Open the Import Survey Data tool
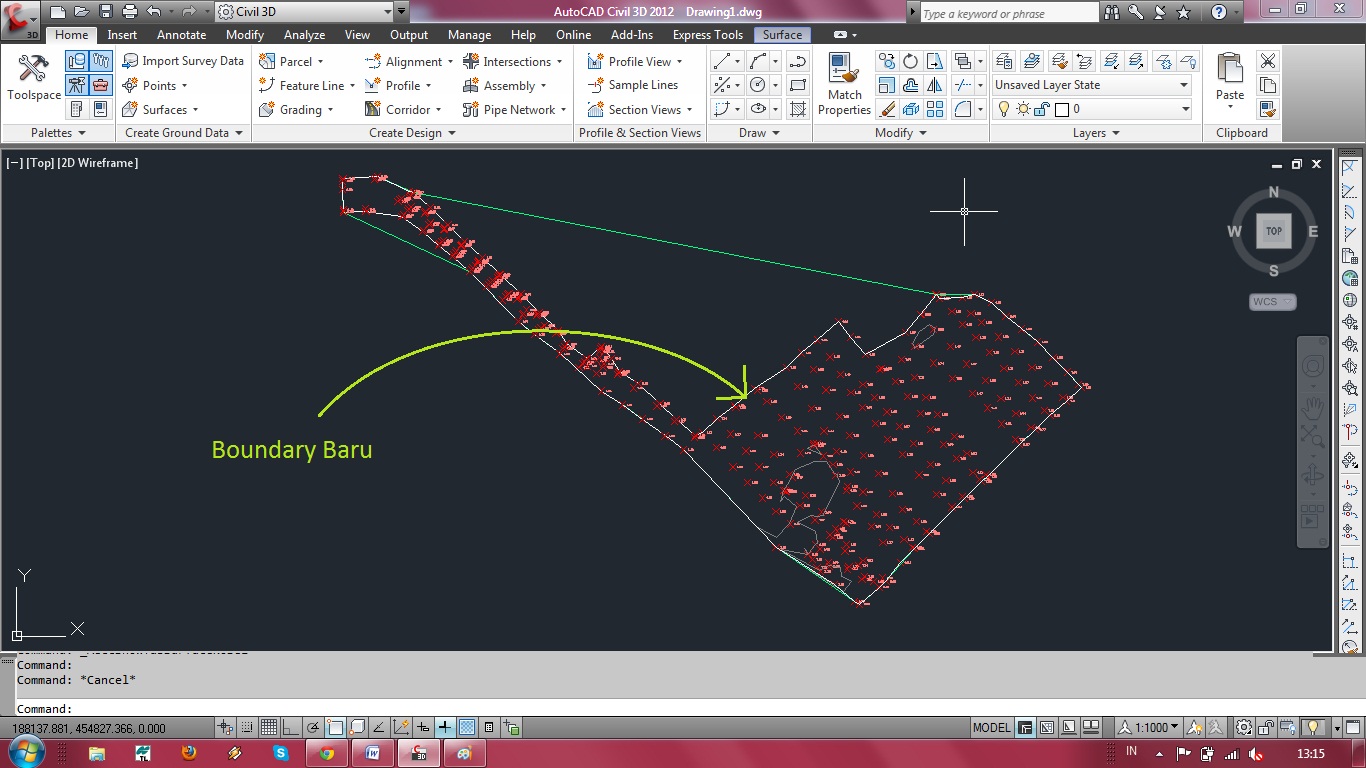1366x768 pixels. (x=183, y=60)
